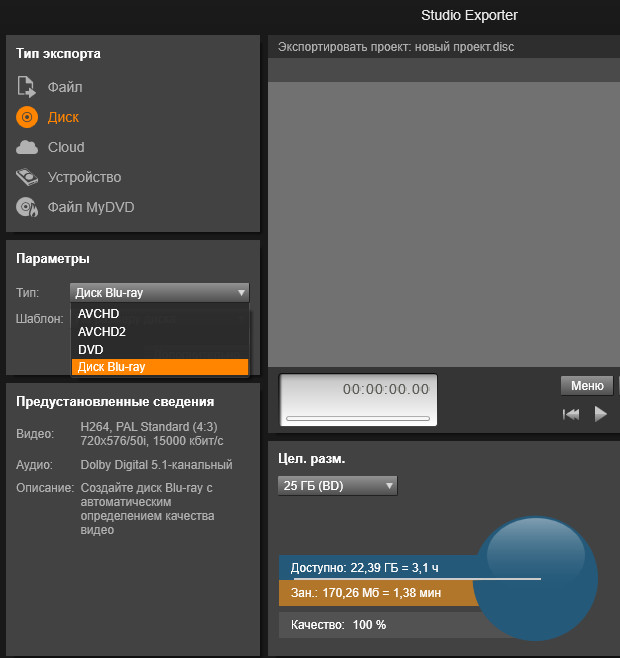Image resolution: width=620 pixels, height=658 pixels.
Task: Click the Файл MyDVD disc icon
Action: [x=27, y=207]
